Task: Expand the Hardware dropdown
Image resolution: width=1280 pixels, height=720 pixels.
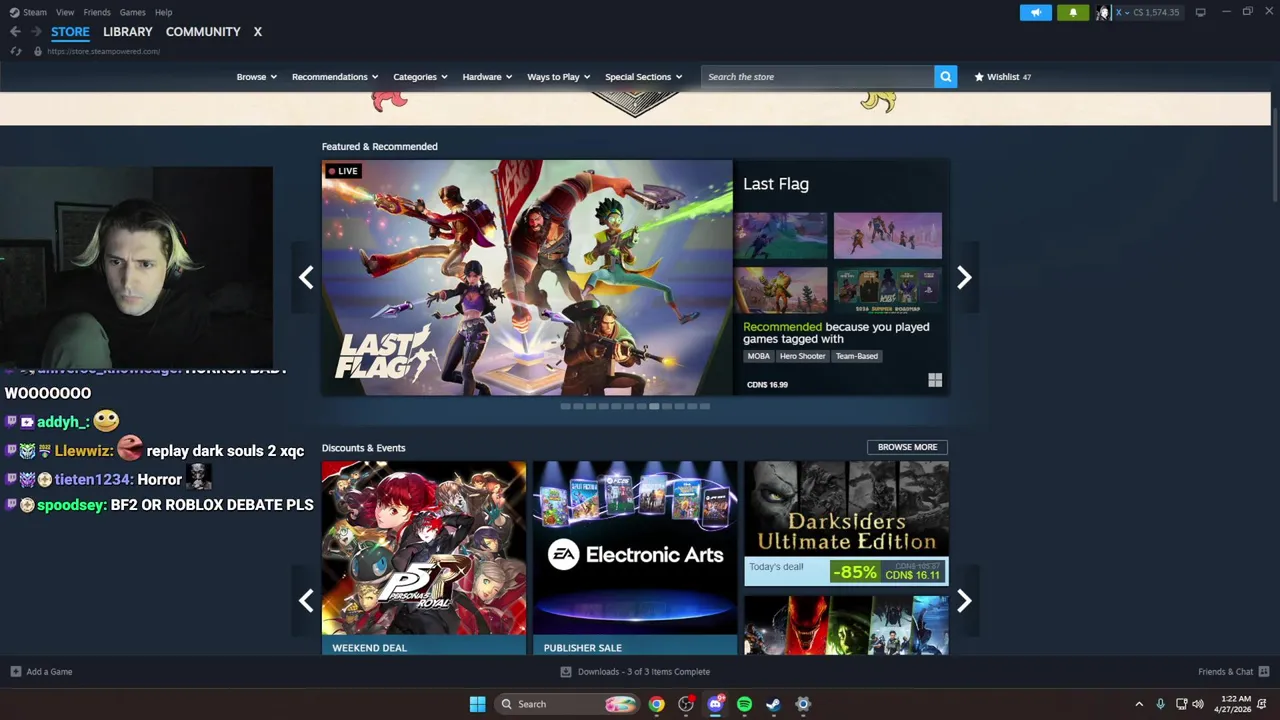Action: tap(487, 77)
